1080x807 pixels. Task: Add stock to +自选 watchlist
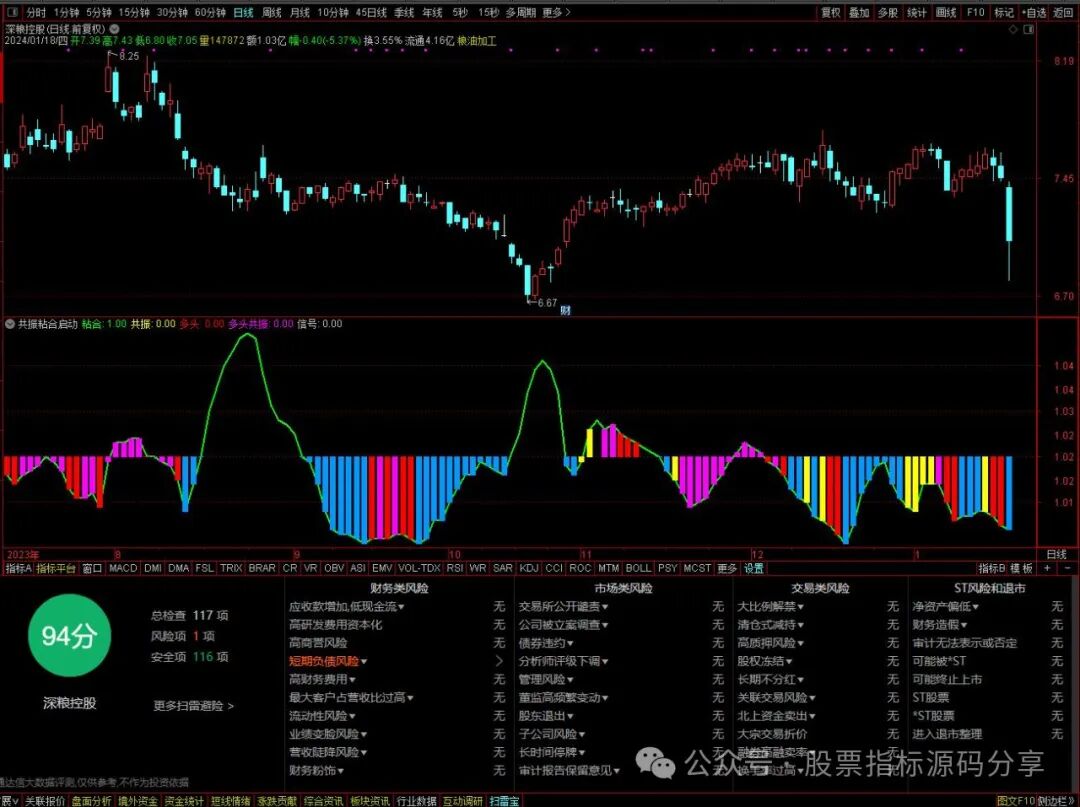click(1034, 12)
